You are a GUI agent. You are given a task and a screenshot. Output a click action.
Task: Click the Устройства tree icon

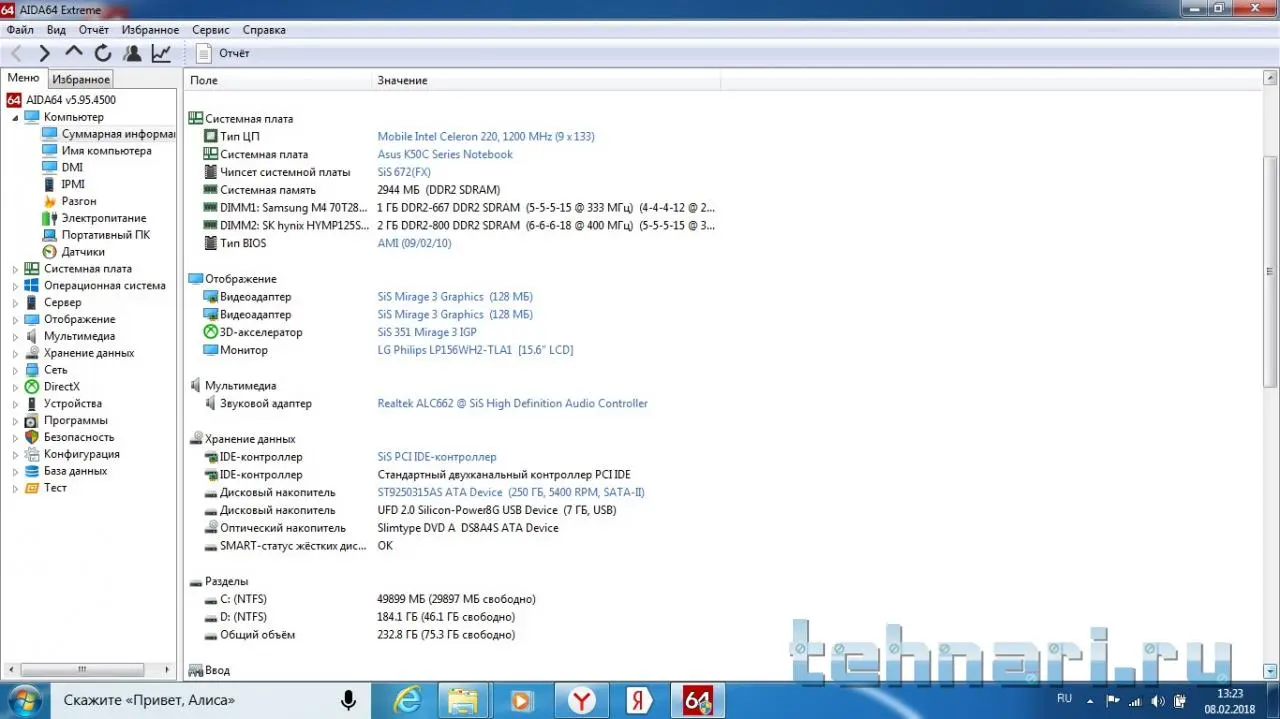point(32,403)
